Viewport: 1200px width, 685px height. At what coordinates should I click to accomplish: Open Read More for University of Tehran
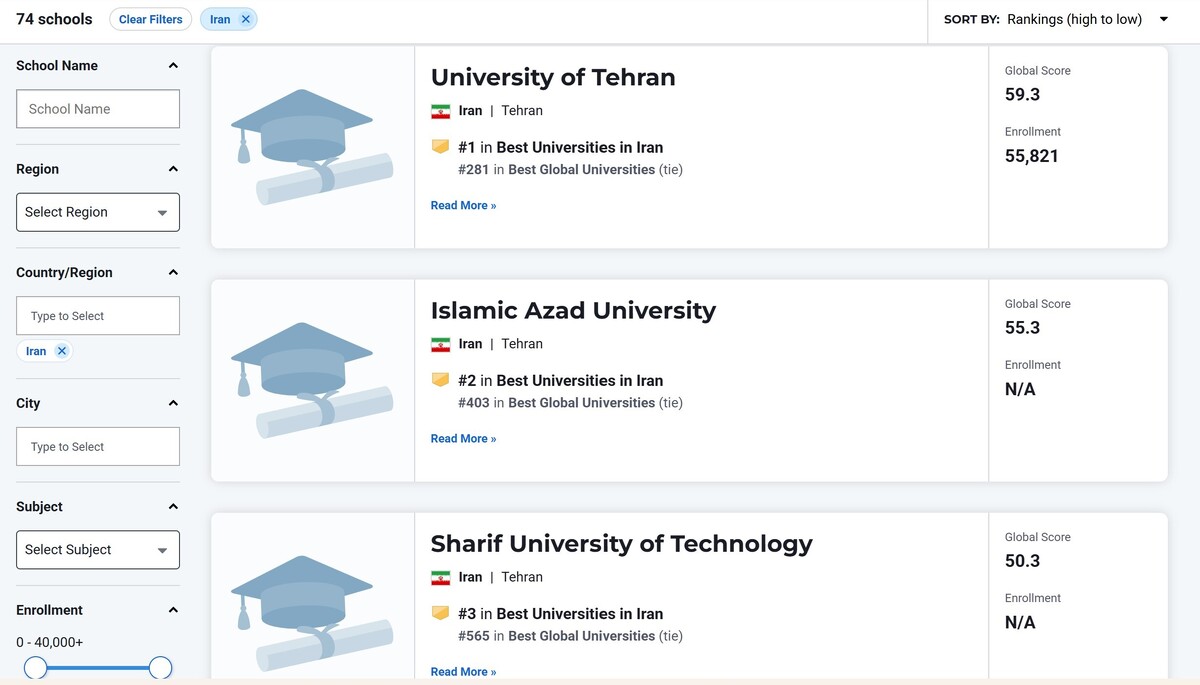click(463, 205)
